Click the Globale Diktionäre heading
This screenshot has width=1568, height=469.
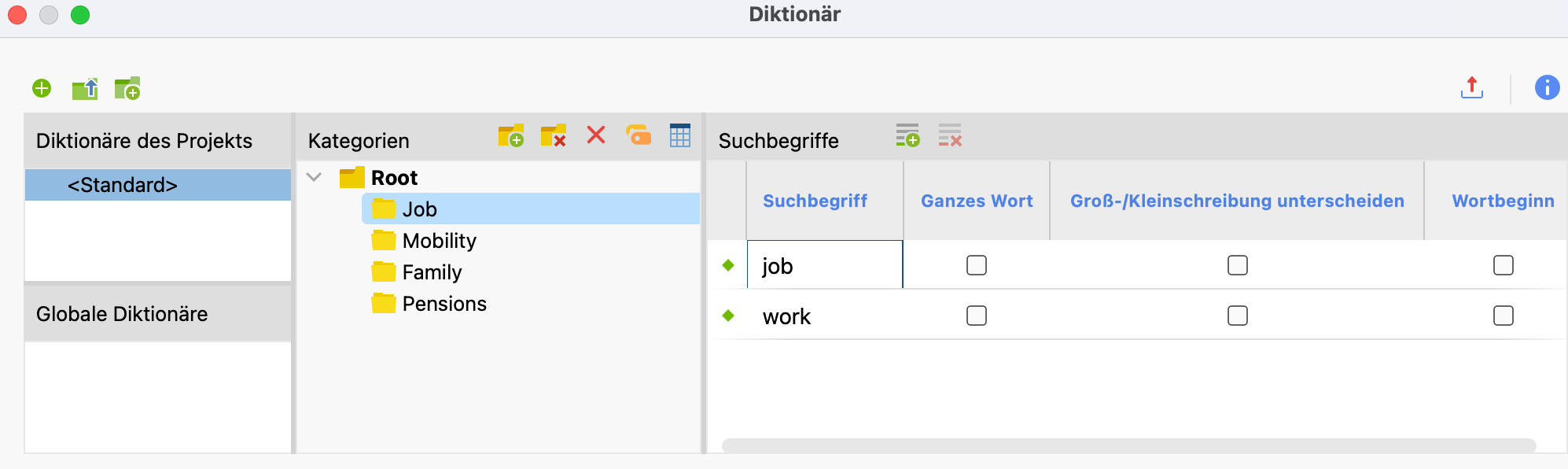click(x=122, y=314)
